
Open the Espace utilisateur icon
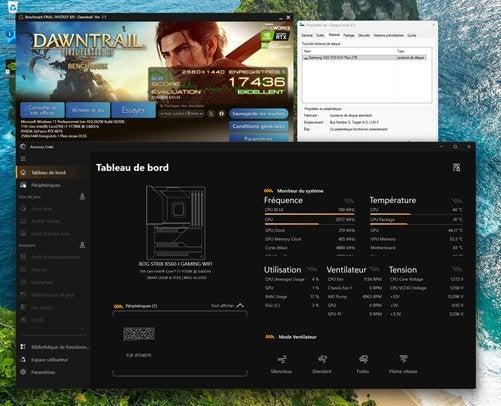pos(23,359)
